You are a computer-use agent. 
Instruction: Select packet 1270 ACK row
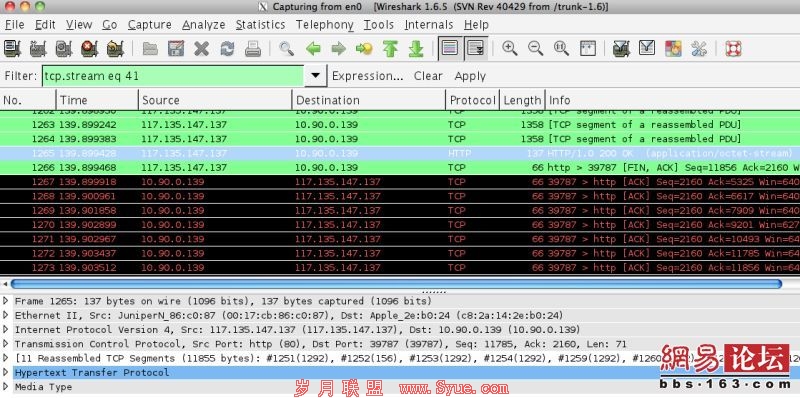[x=400, y=225]
